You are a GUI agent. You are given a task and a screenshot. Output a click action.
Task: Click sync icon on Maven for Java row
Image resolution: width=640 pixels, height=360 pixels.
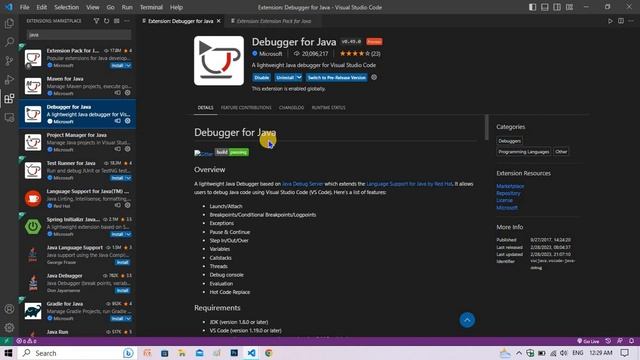pyautogui.click(x=118, y=93)
